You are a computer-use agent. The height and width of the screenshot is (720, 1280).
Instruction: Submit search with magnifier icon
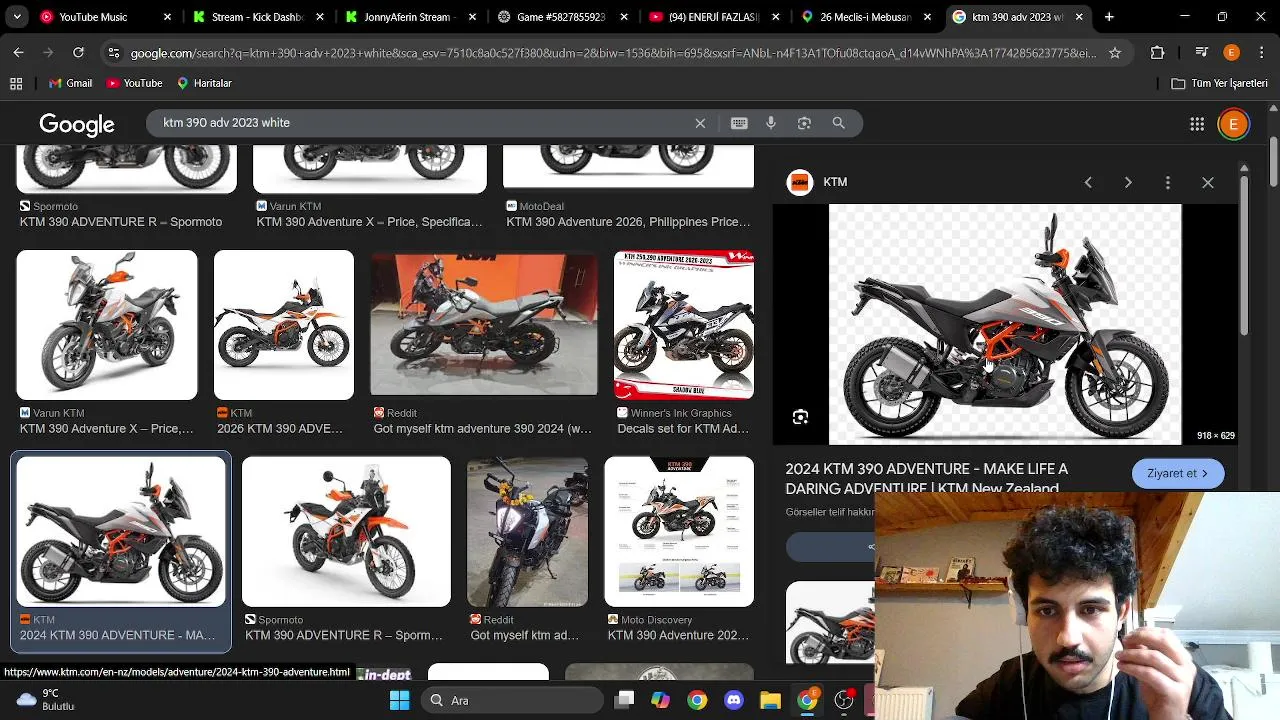(x=839, y=123)
